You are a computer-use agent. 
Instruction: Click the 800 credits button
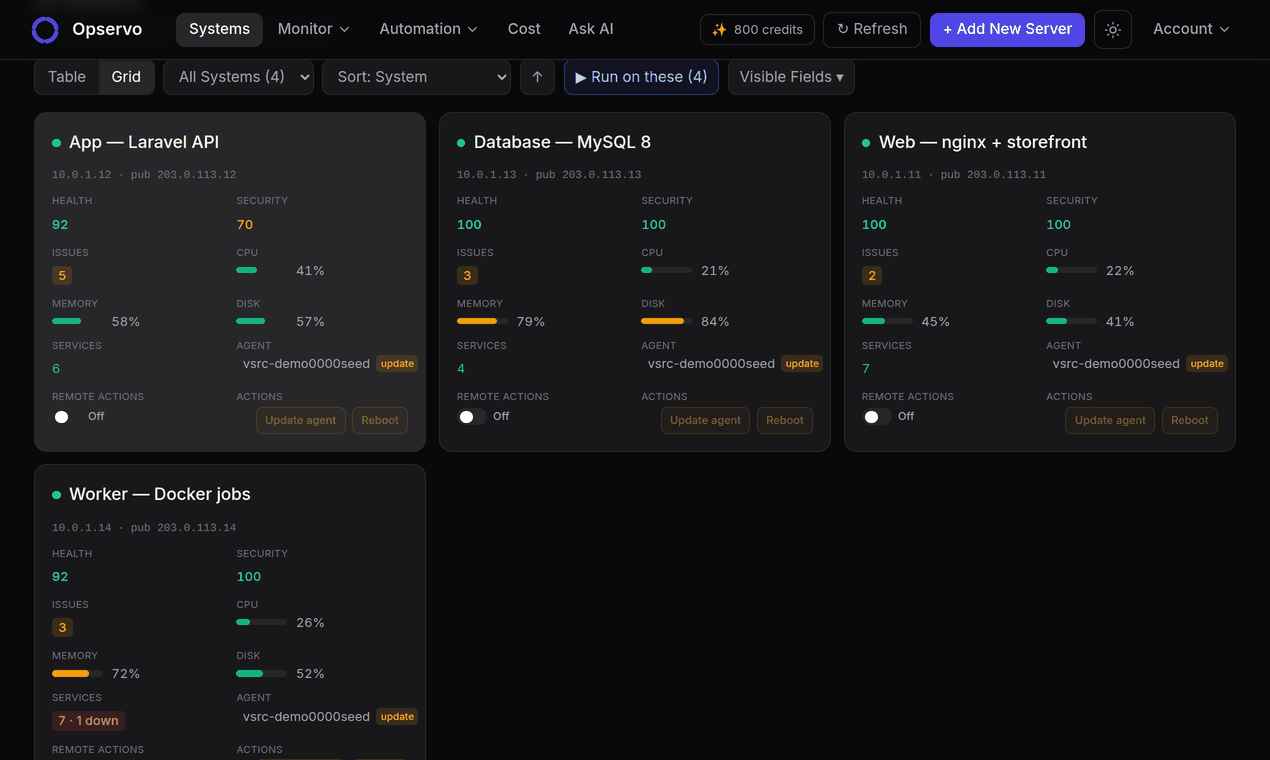(757, 30)
